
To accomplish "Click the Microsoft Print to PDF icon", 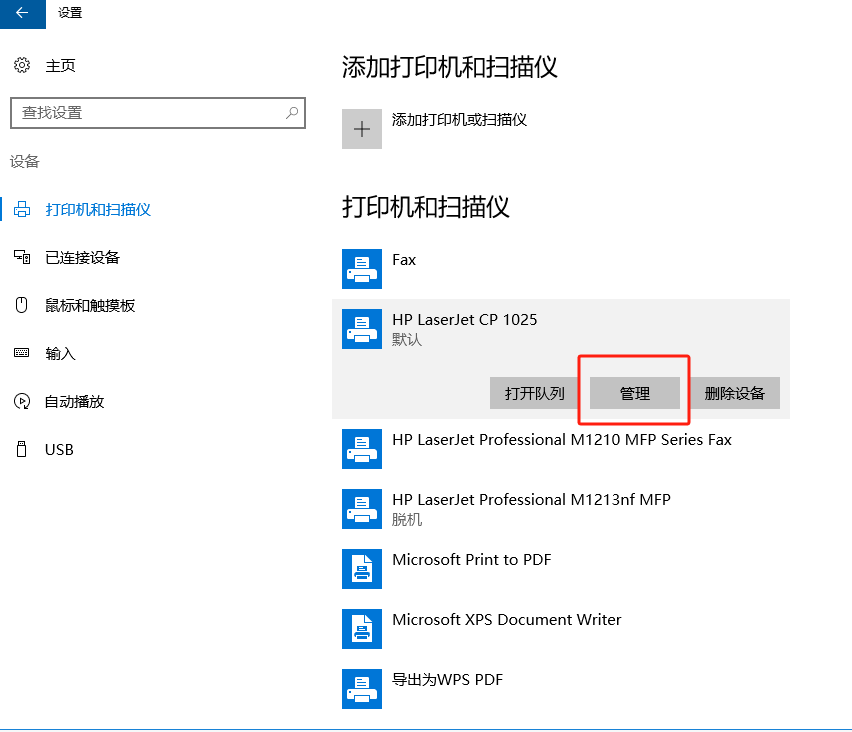I will (362, 569).
